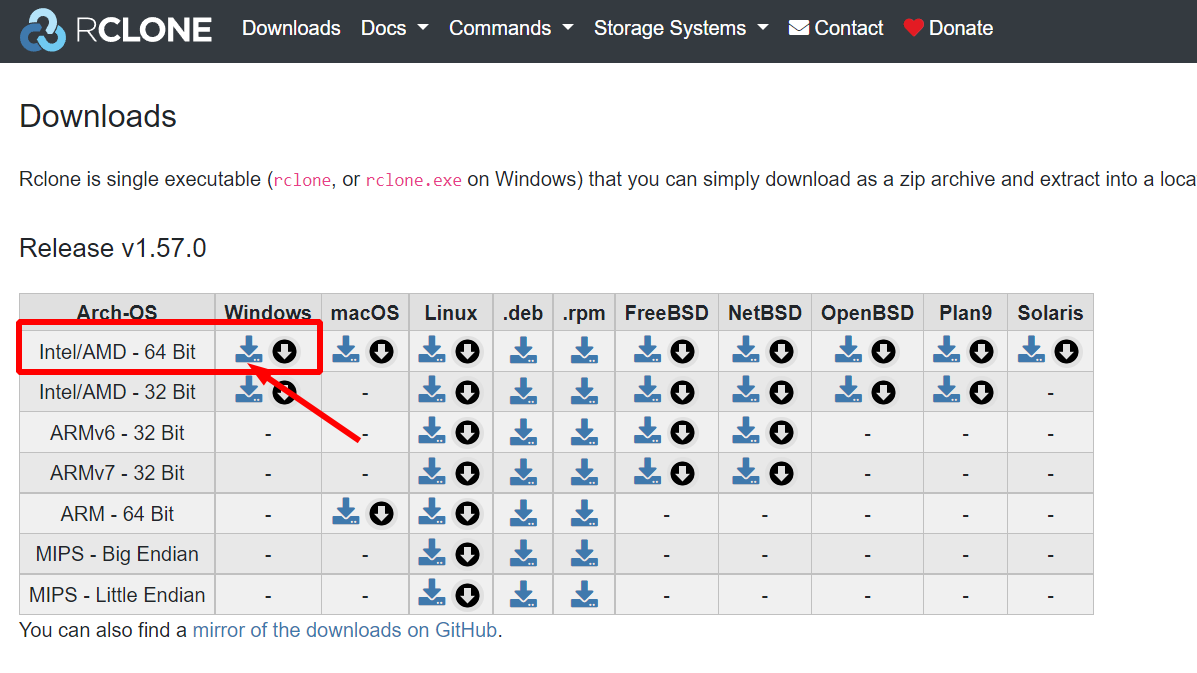The height and width of the screenshot is (673, 1197).
Task: Download macOS Intel/AMD 64 Bit via blue icon
Action: (346, 350)
